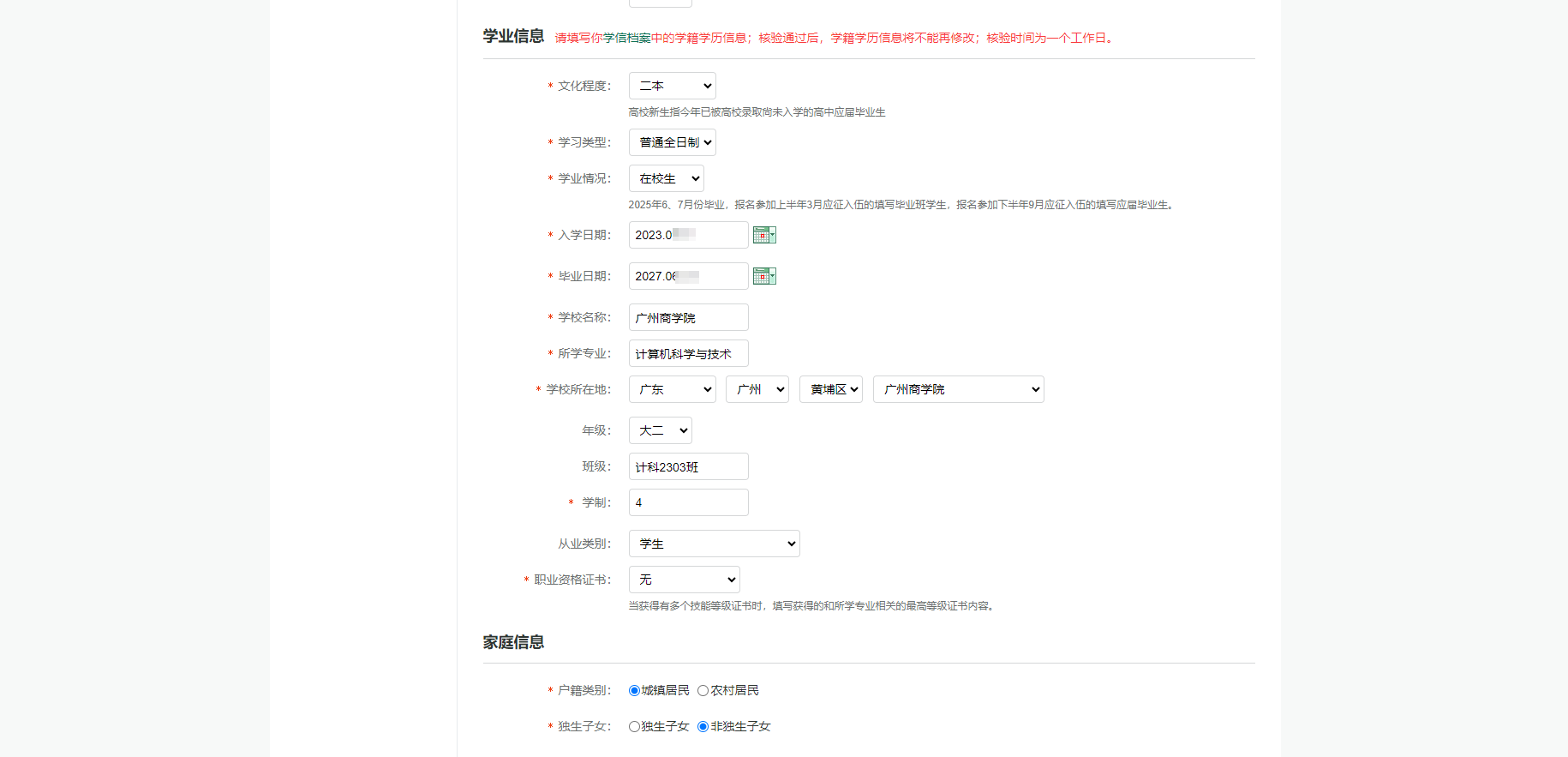This screenshot has height=757, width=1568.
Task: Click the 所学专业 input field
Action: [688, 353]
